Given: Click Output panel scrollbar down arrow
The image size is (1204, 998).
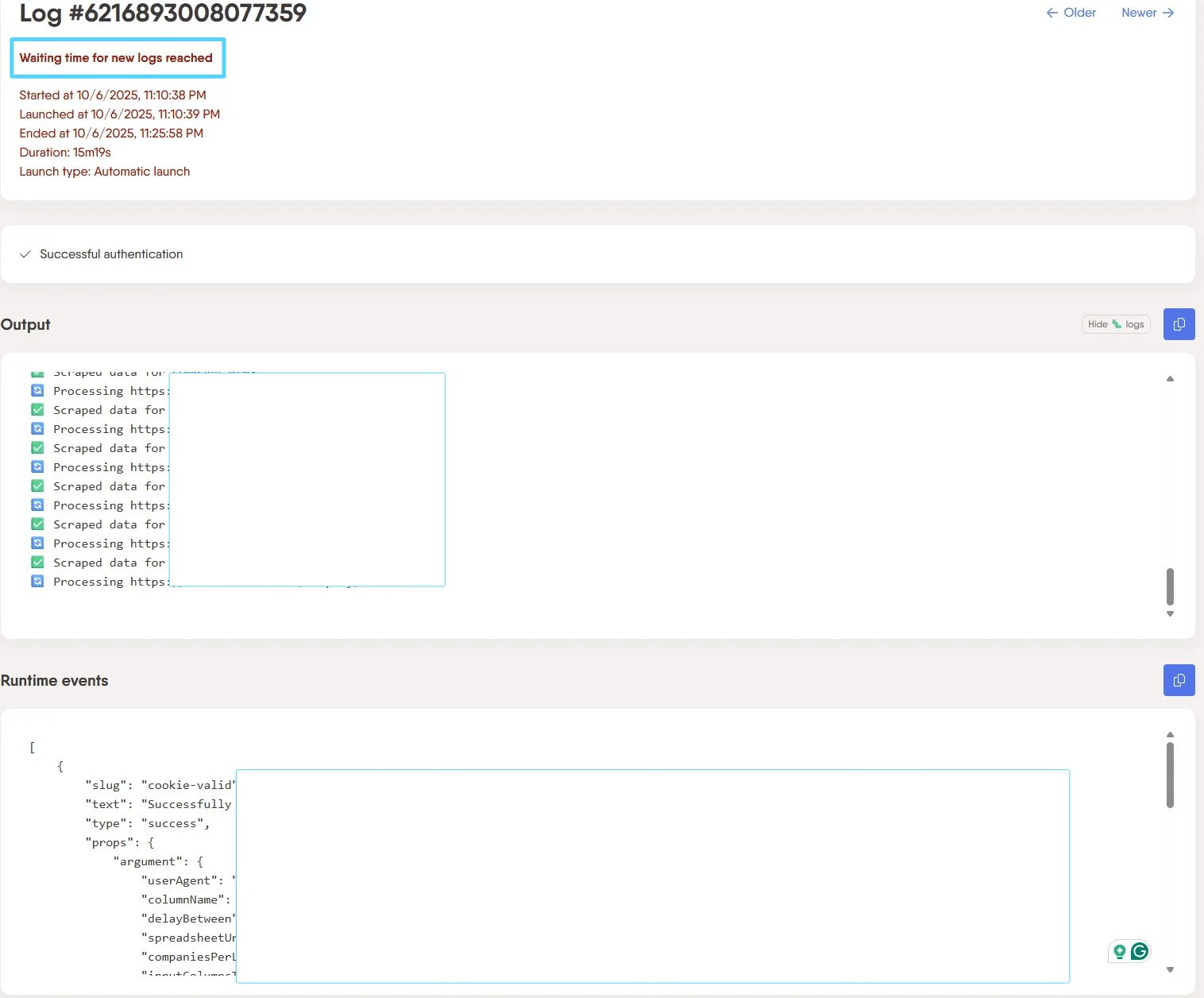Looking at the screenshot, I should [1170, 613].
